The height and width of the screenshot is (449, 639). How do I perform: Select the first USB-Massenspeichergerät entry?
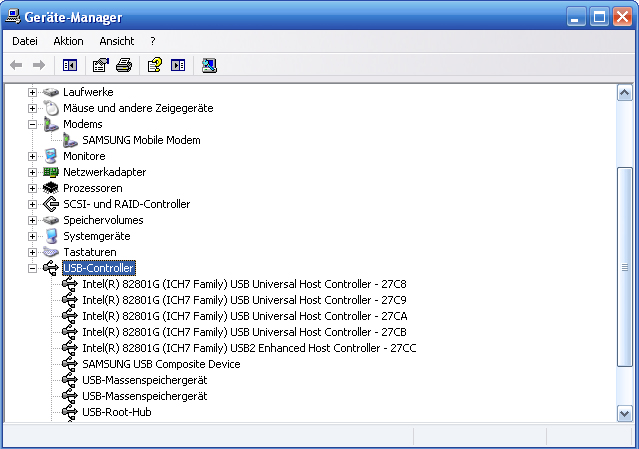click(x=145, y=380)
